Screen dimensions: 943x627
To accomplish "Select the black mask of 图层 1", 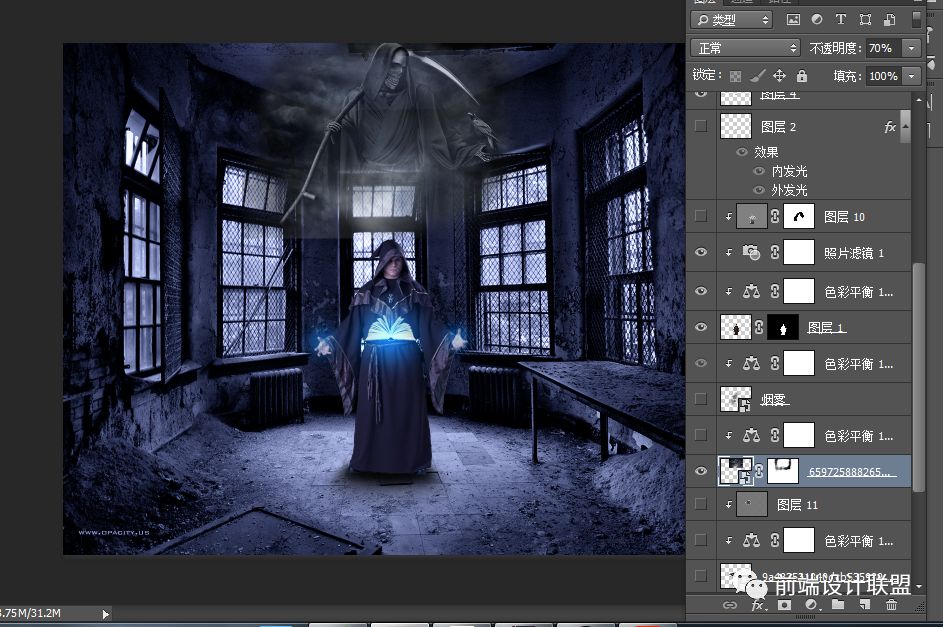I will [783, 327].
